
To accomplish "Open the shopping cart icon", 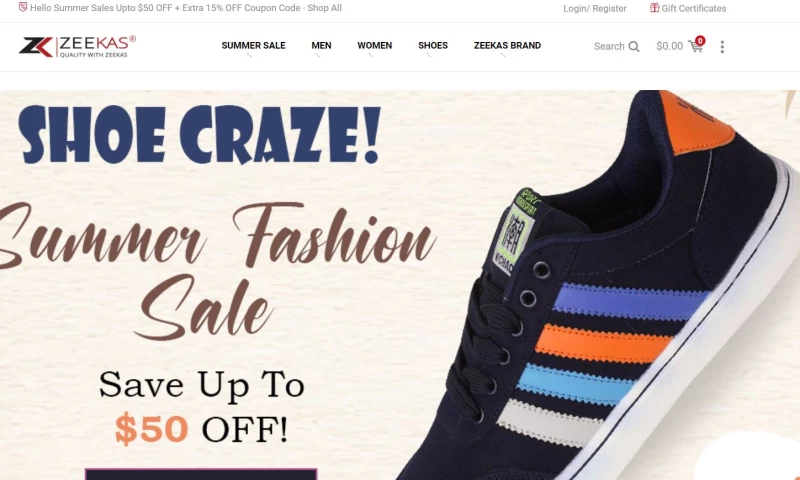I will tap(695, 46).
